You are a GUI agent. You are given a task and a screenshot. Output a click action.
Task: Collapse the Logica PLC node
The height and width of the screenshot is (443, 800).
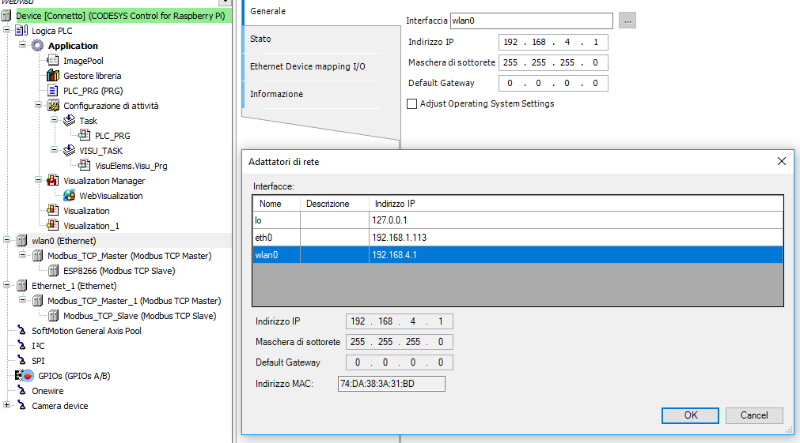[6, 30]
